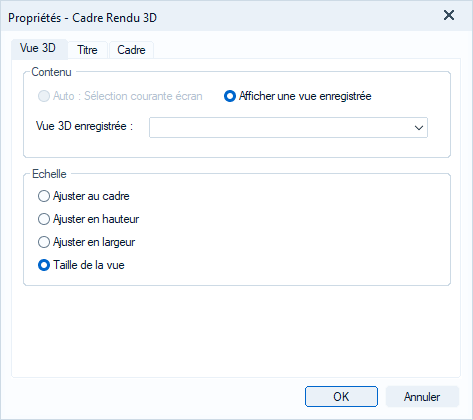Image resolution: width=473 pixels, height=420 pixels.
Task: Select the Vue 3D tab
Action: pos(38,48)
